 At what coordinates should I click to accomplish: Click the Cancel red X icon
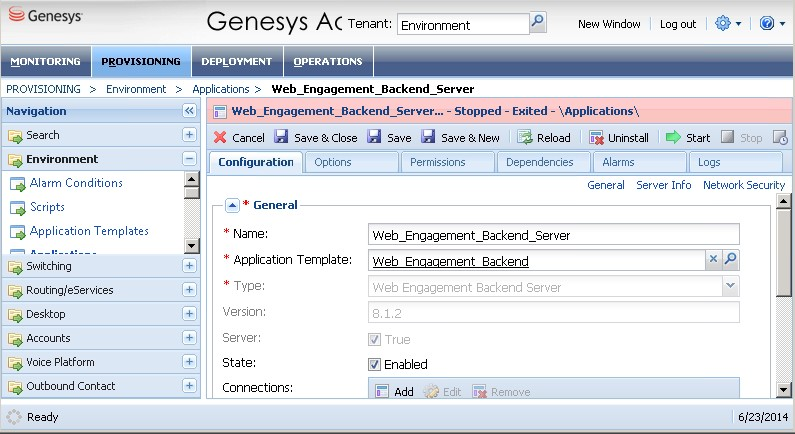pyautogui.click(x=220, y=137)
